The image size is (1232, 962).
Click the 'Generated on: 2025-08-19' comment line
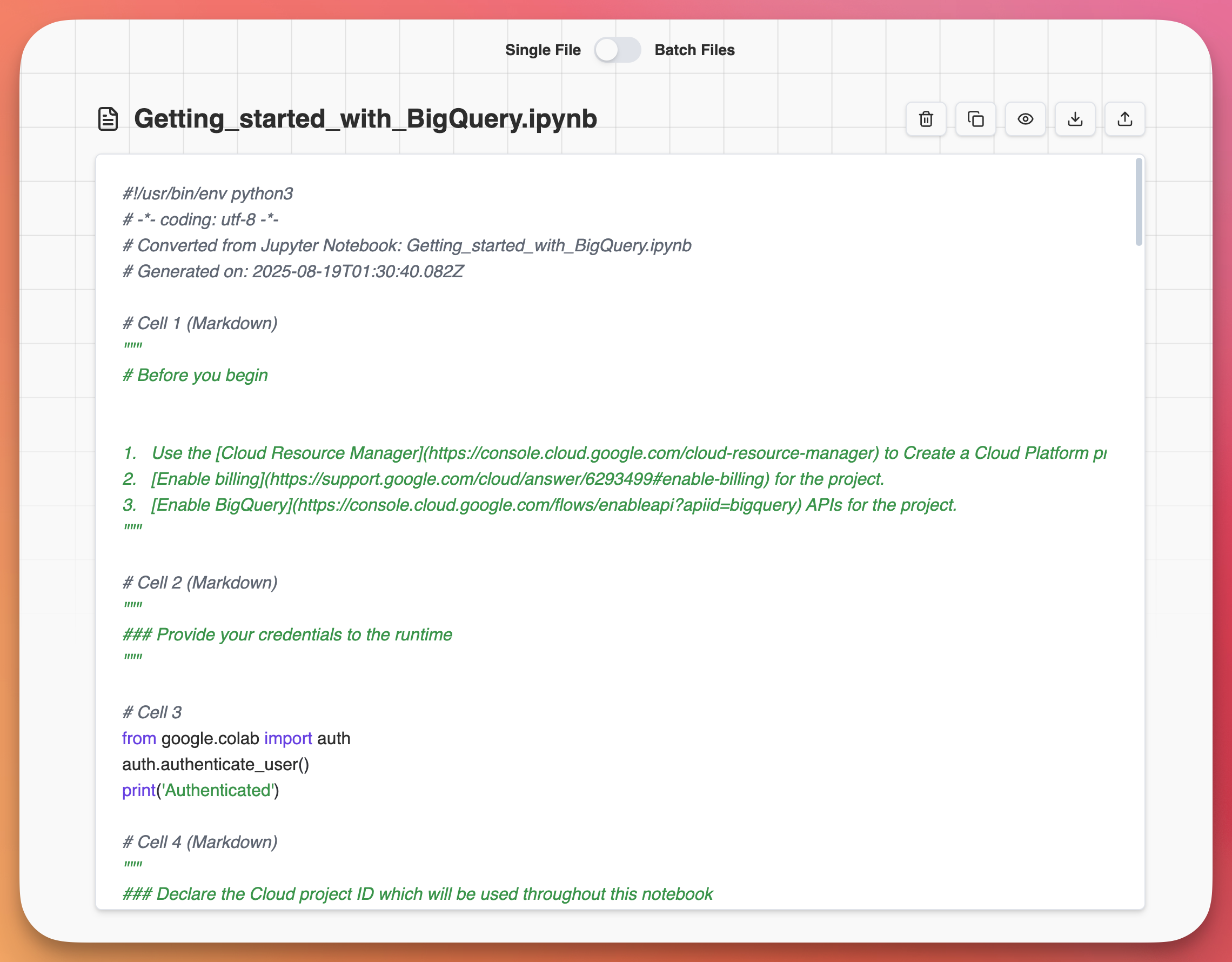coord(293,271)
